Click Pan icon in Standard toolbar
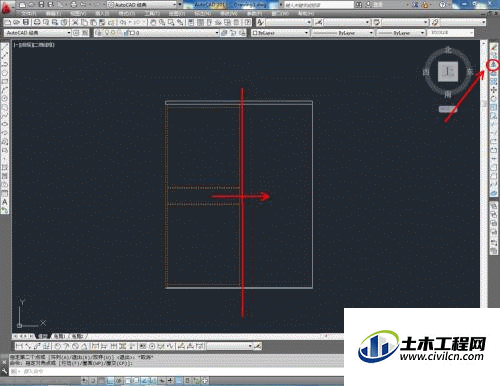Viewport: 500px width, 386px height. pyautogui.click(x=152, y=22)
